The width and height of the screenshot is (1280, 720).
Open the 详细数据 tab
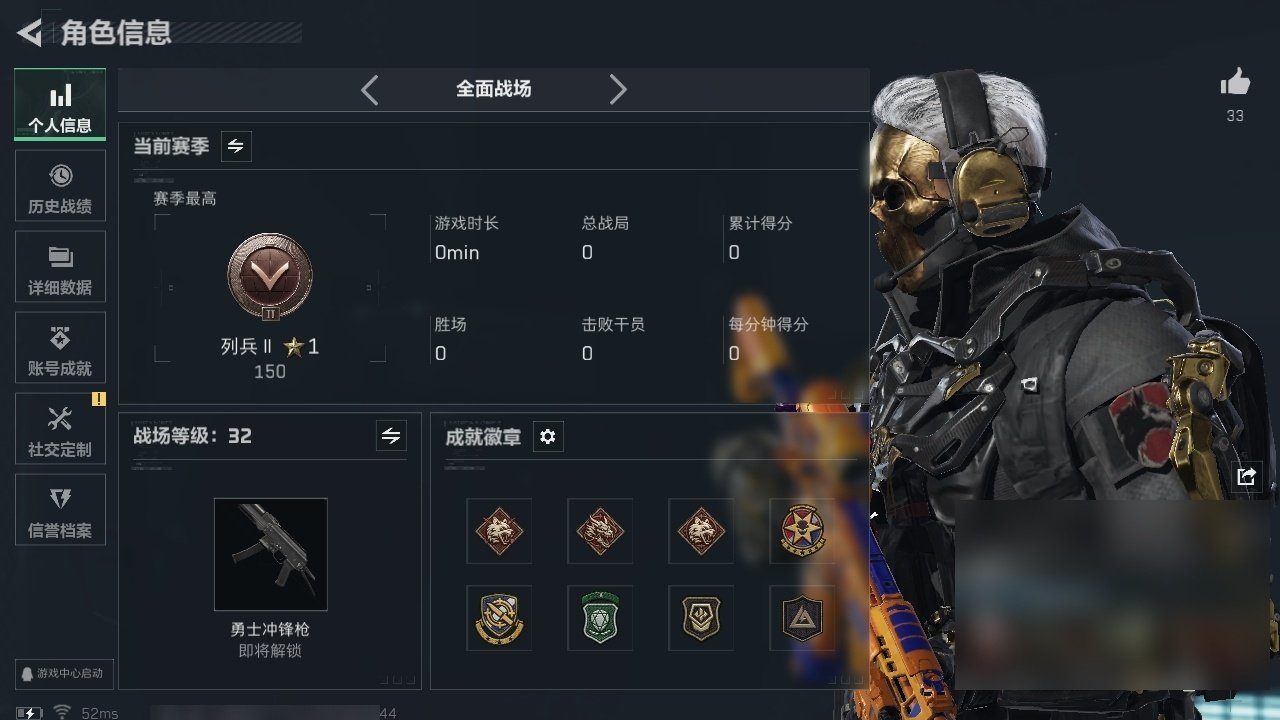tap(60, 268)
